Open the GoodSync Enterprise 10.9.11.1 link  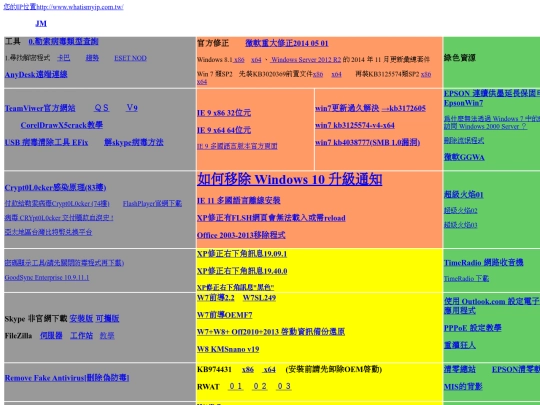47,277
